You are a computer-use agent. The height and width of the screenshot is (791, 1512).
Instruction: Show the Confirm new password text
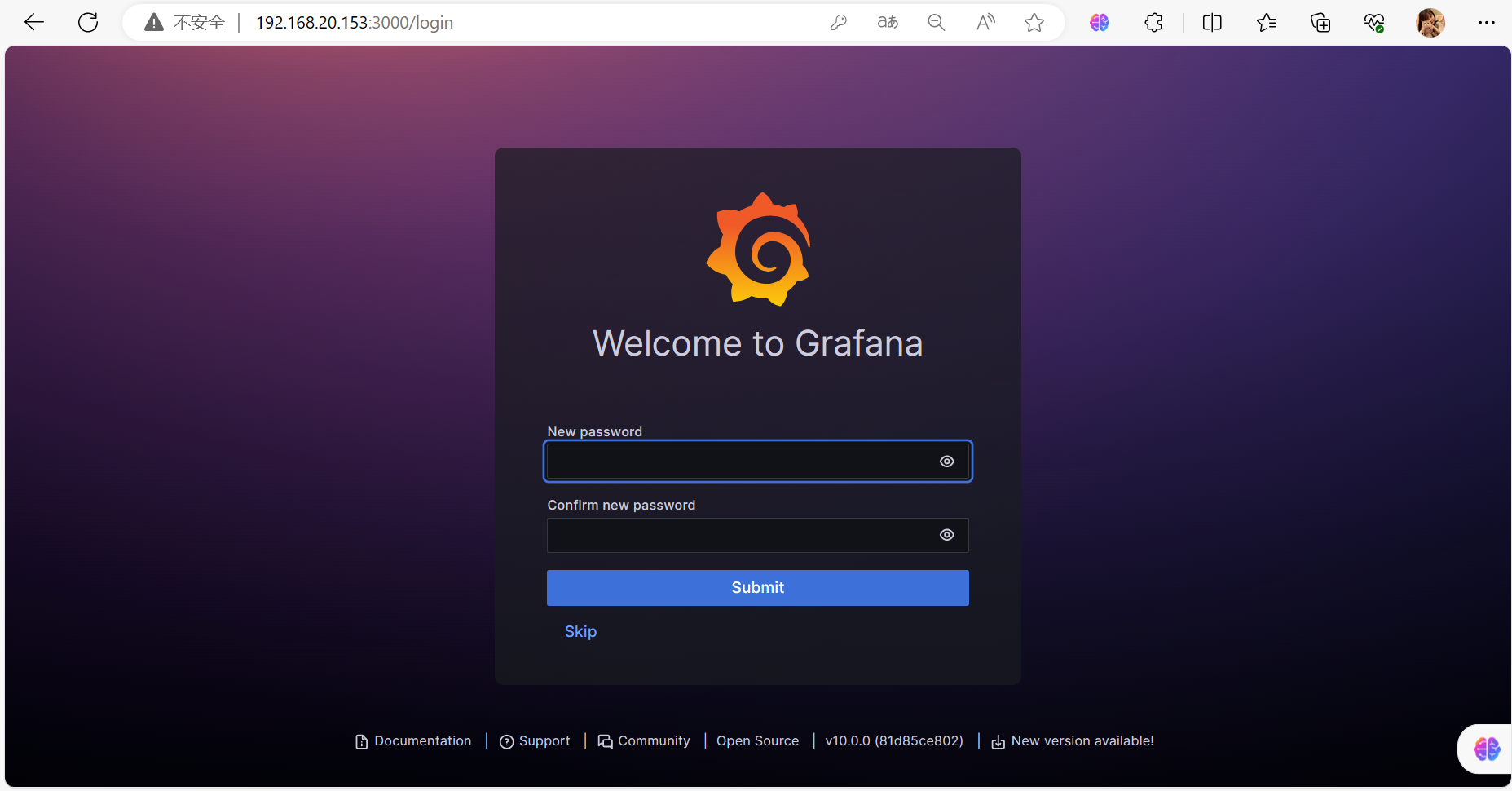946,535
